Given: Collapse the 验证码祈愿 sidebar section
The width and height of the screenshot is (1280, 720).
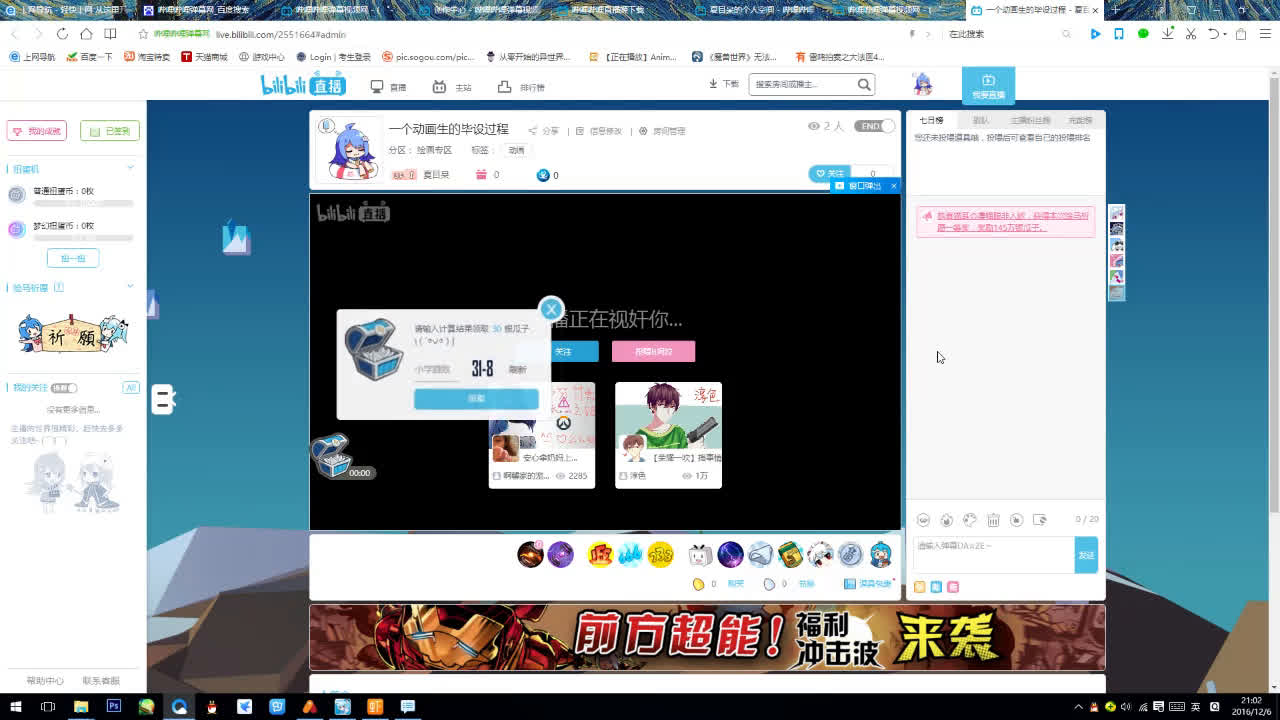Looking at the screenshot, I should [130, 284].
